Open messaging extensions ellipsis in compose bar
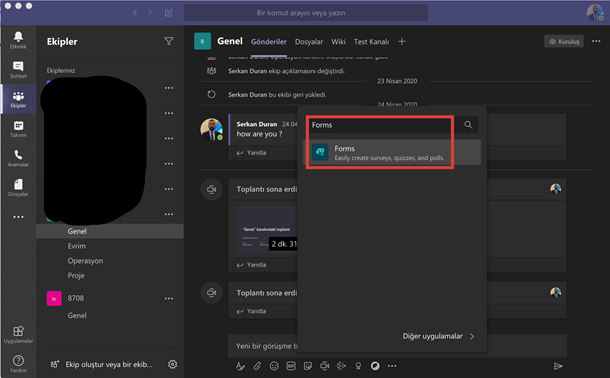Screen dimensions: 610x378 tap(392, 366)
